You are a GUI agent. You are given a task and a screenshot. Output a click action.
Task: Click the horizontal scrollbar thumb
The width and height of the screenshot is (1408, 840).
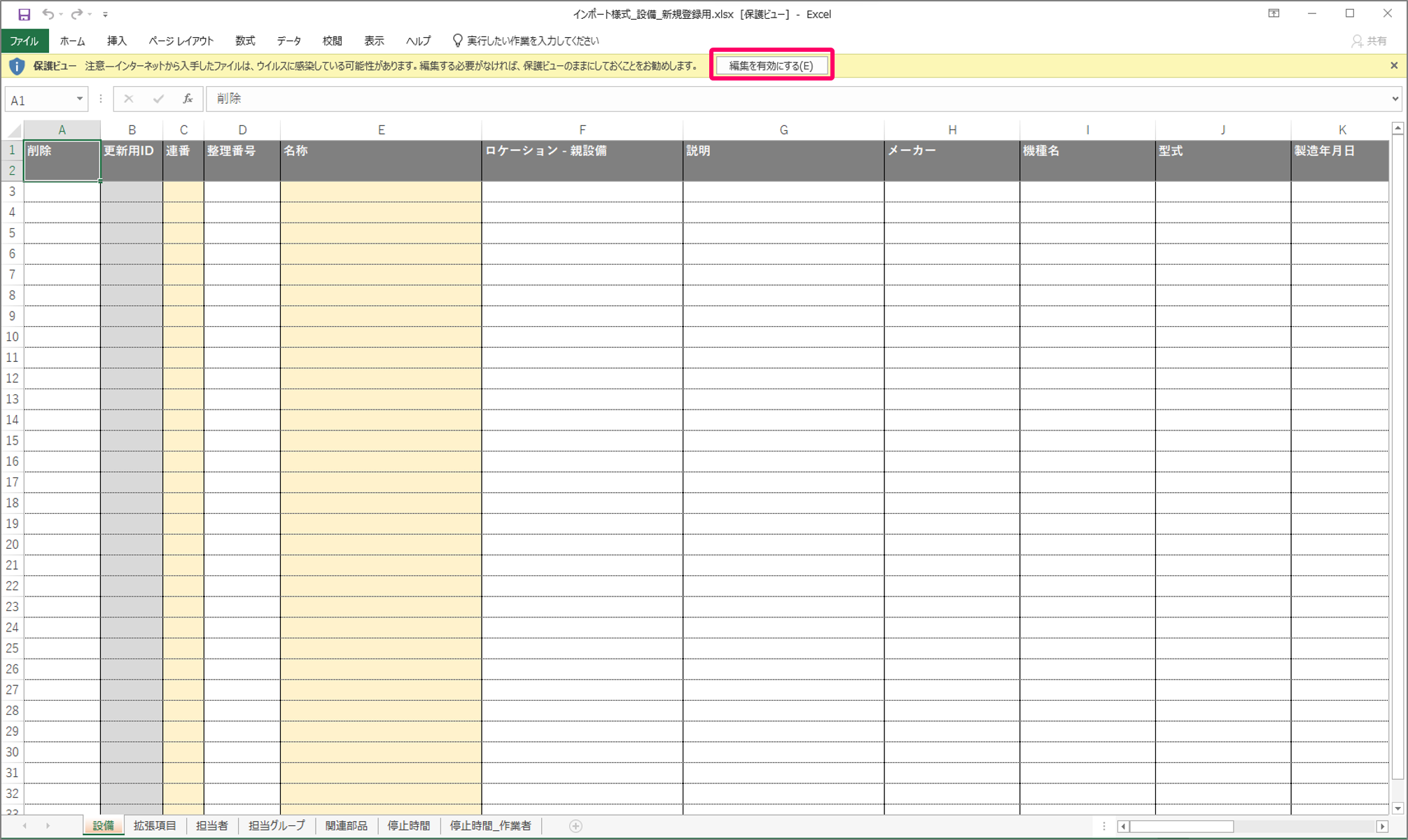(1180, 827)
